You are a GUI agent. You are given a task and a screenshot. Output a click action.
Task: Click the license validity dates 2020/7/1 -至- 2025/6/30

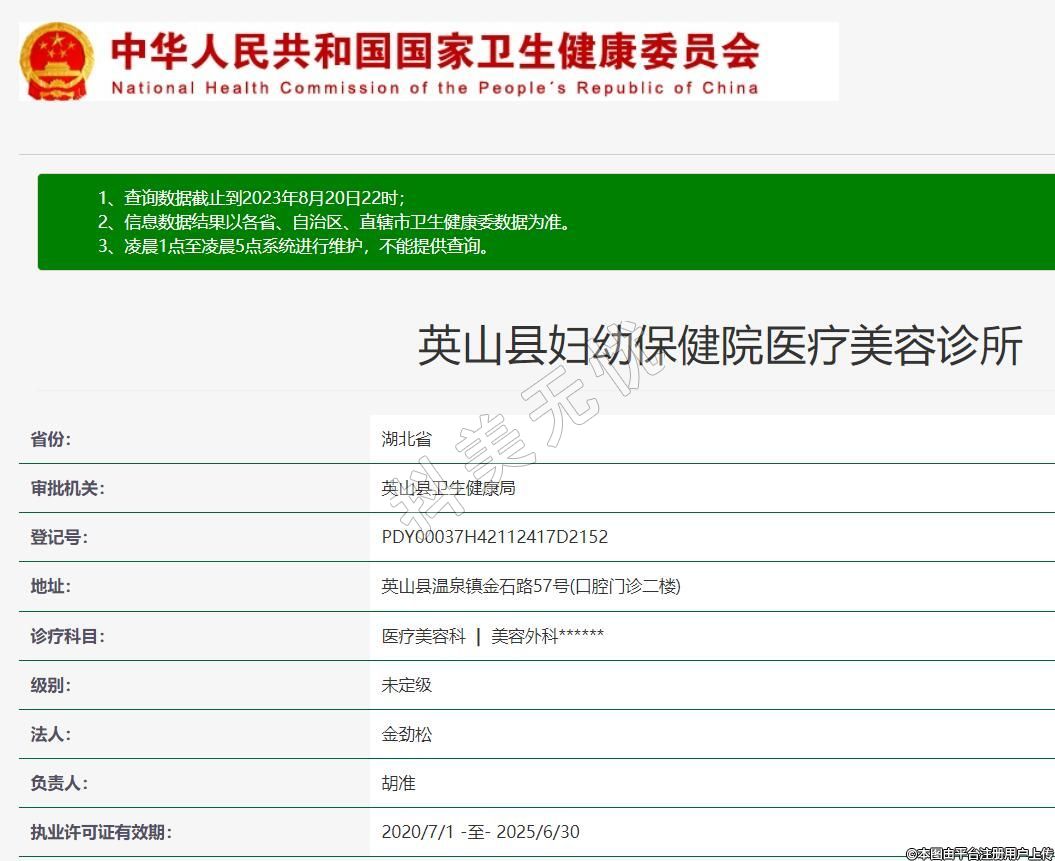(x=480, y=832)
